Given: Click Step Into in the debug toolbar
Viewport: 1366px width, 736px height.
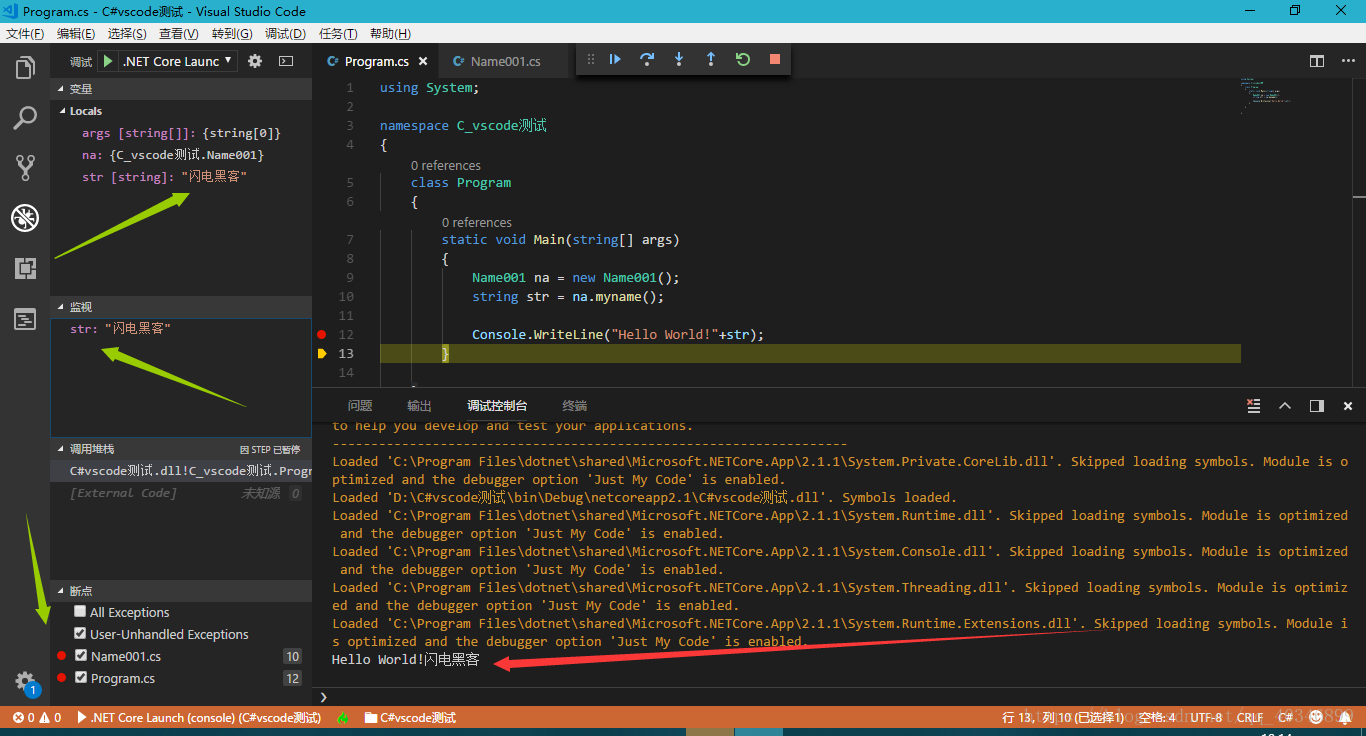Looking at the screenshot, I should 679,60.
